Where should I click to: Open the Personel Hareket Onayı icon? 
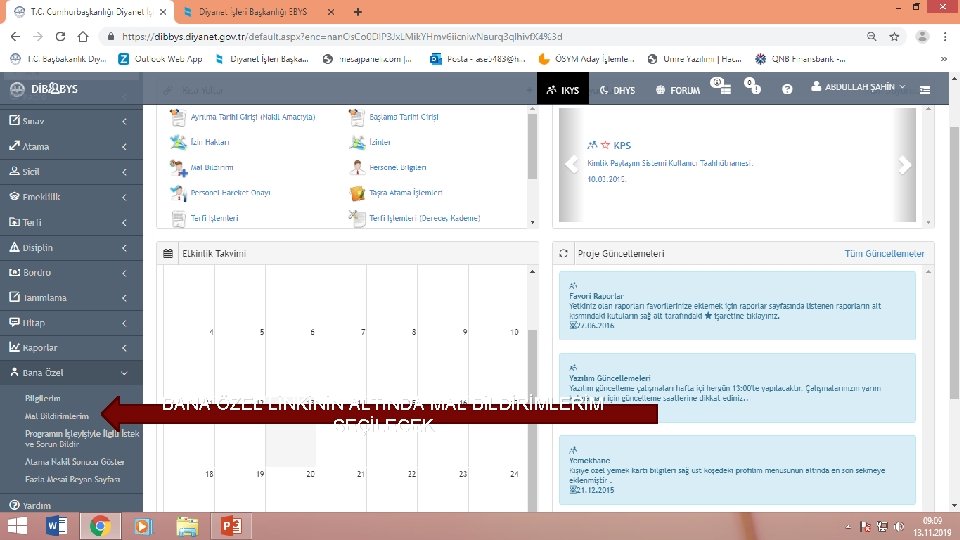pos(178,192)
